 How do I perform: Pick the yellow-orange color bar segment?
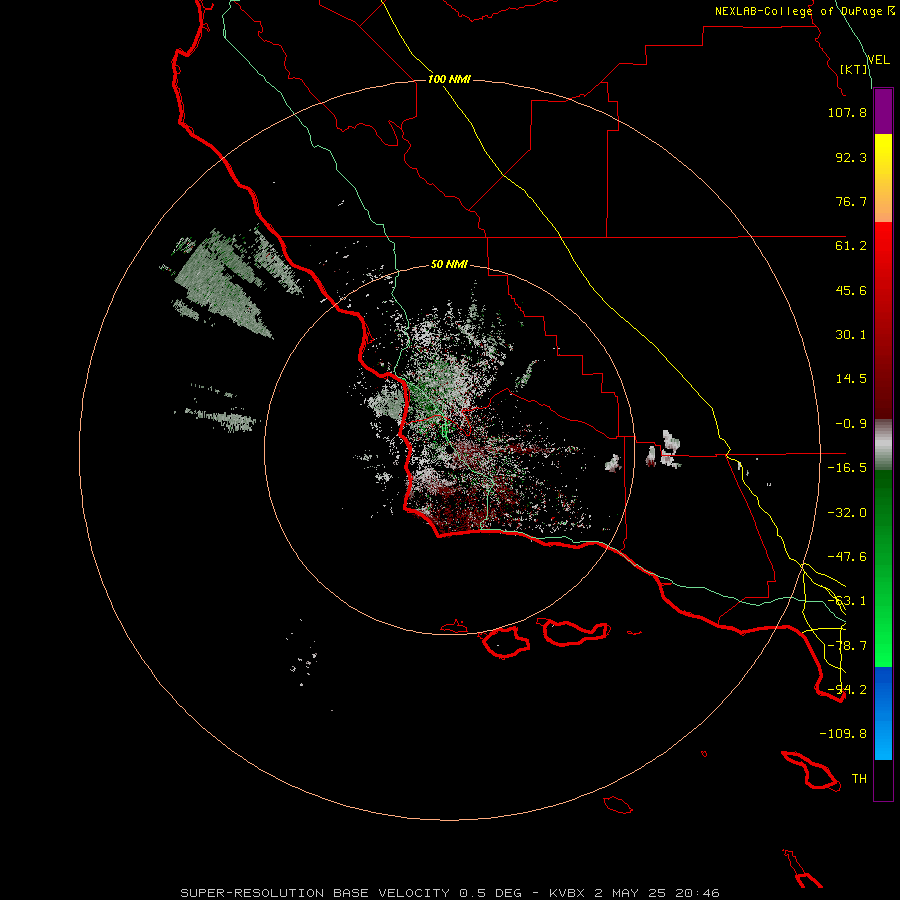point(883,178)
